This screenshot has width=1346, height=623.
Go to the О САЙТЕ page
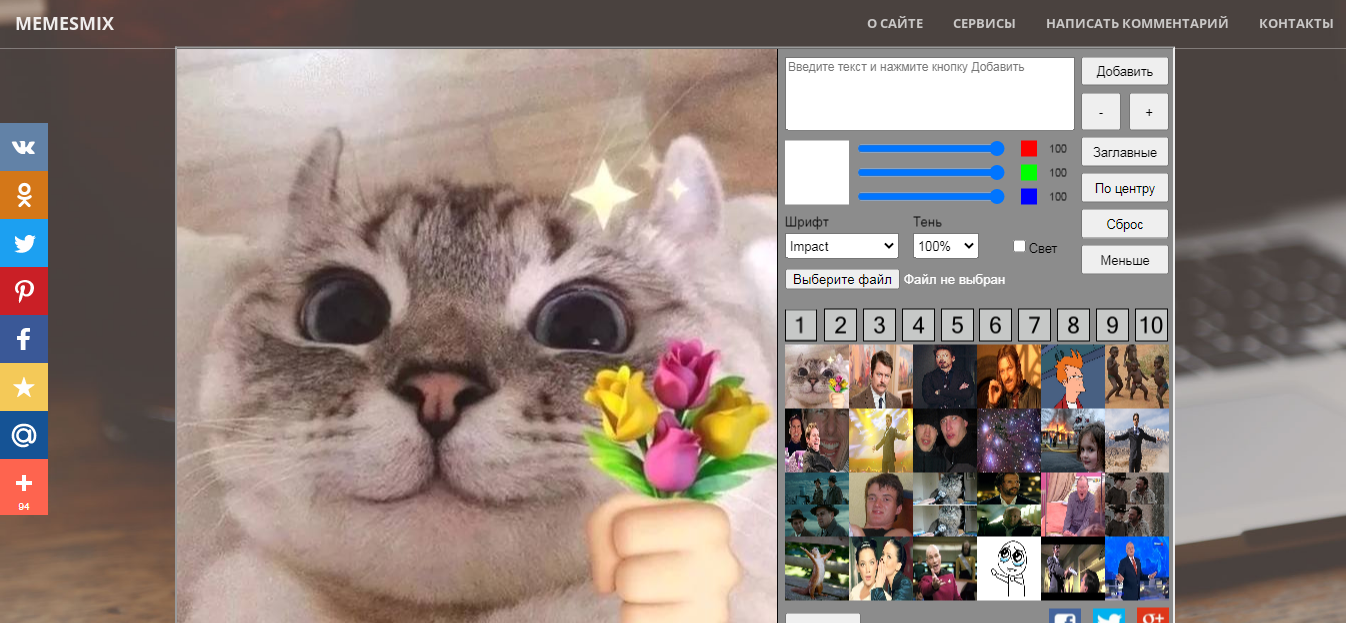point(894,23)
